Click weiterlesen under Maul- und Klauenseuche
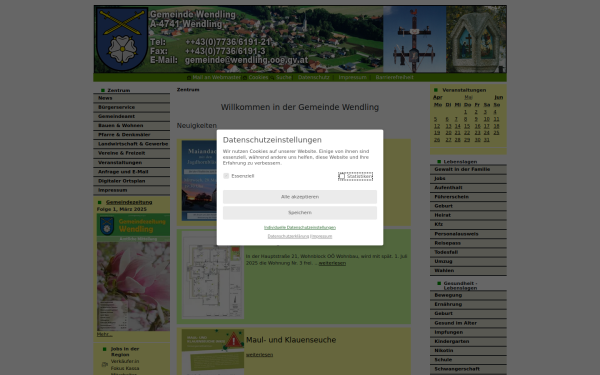 259,355
